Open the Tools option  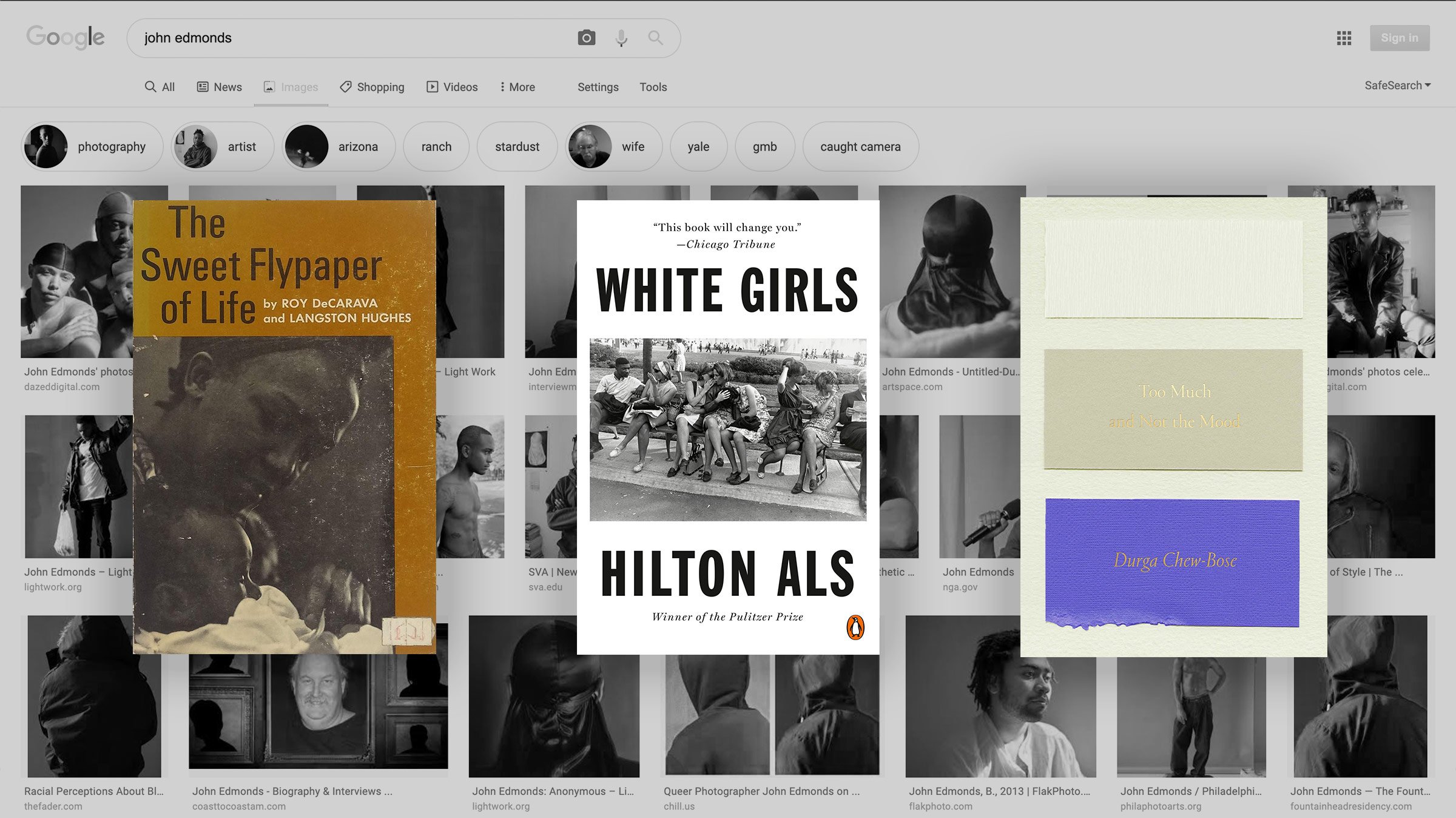[653, 87]
